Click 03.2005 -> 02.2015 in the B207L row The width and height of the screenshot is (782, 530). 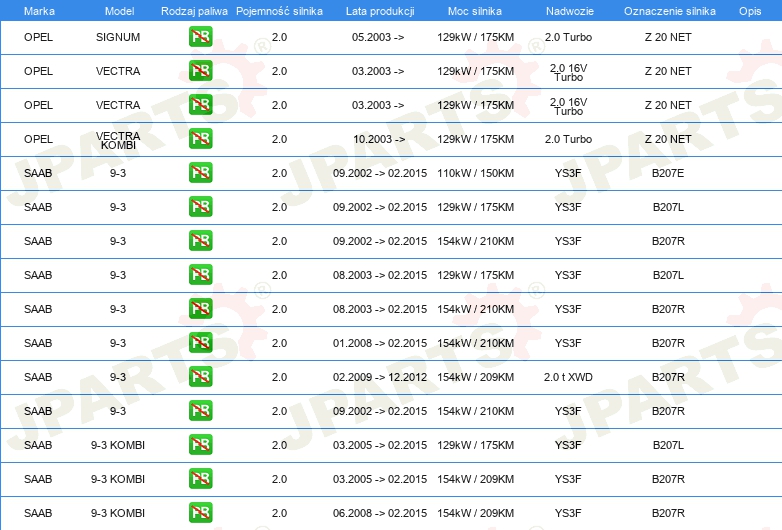coord(380,445)
